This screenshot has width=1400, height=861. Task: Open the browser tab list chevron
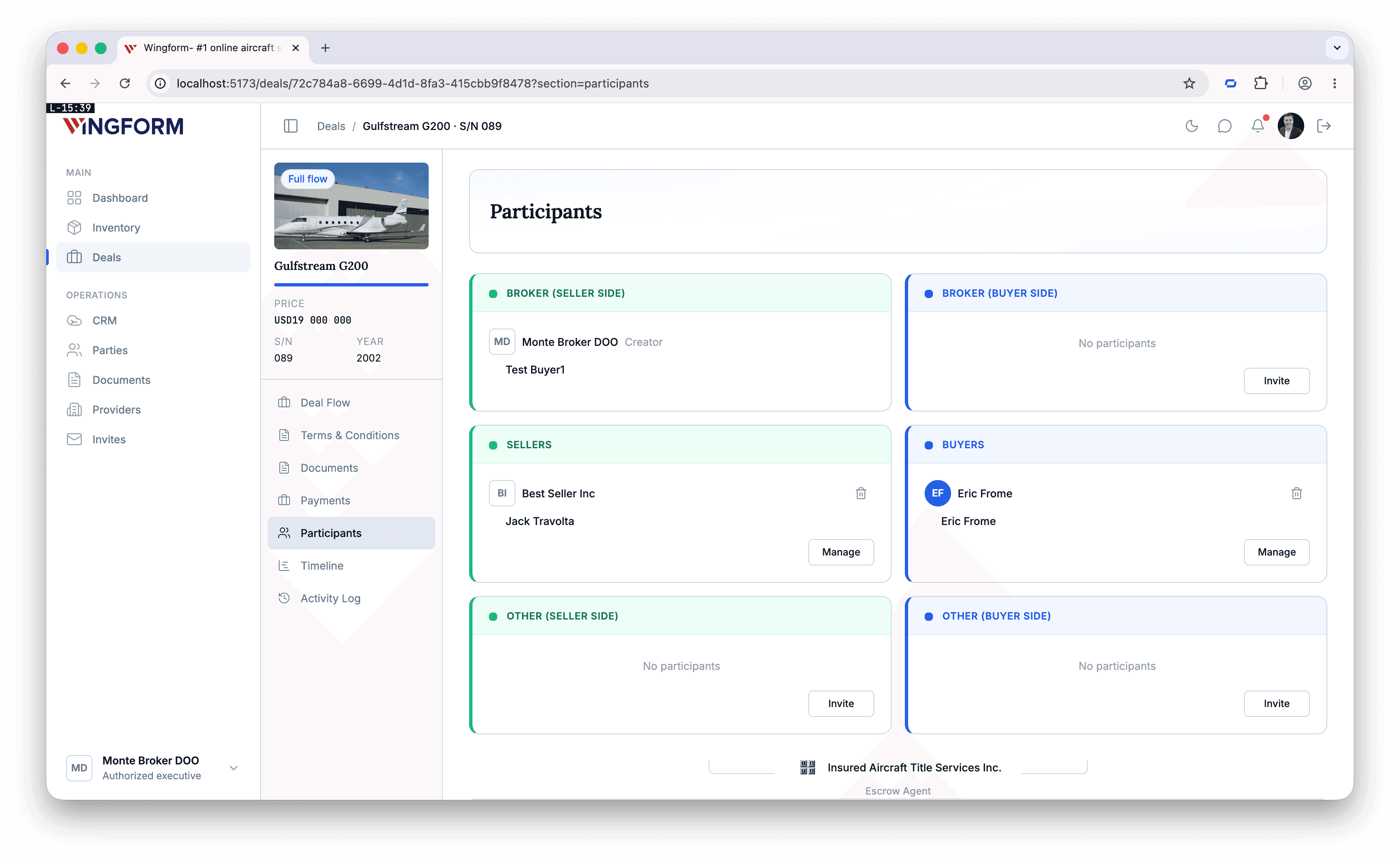[1337, 48]
